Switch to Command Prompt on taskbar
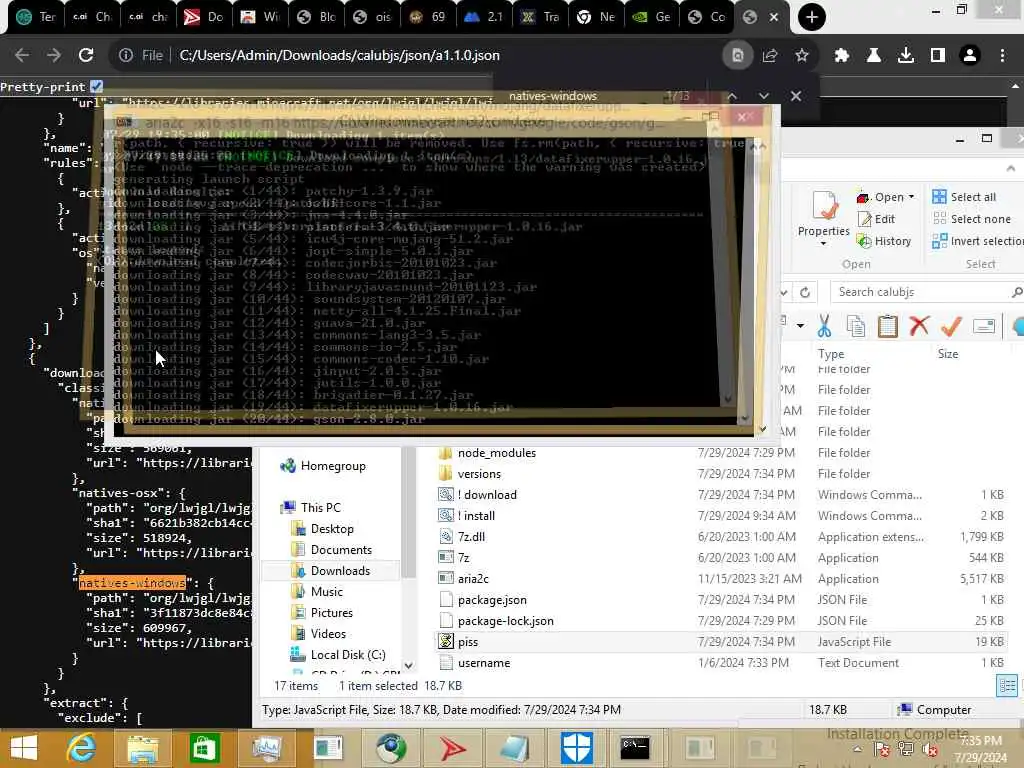The width and height of the screenshot is (1024, 768). click(x=635, y=748)
